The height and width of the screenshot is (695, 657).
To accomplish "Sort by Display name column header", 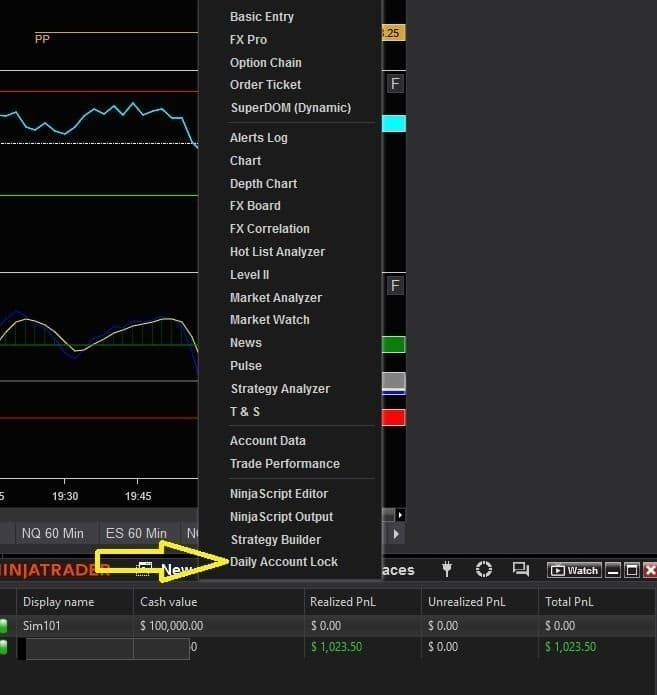I will pos(59,602).
